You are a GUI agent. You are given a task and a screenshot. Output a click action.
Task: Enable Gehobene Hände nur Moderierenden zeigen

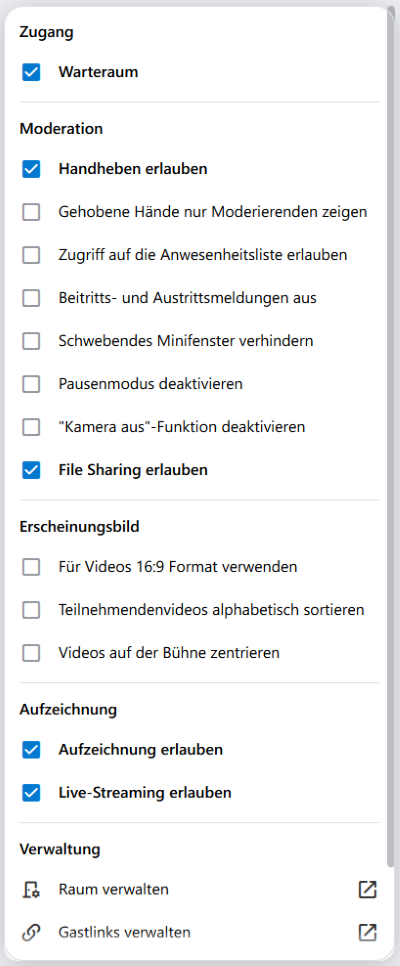tap(31, 212)
